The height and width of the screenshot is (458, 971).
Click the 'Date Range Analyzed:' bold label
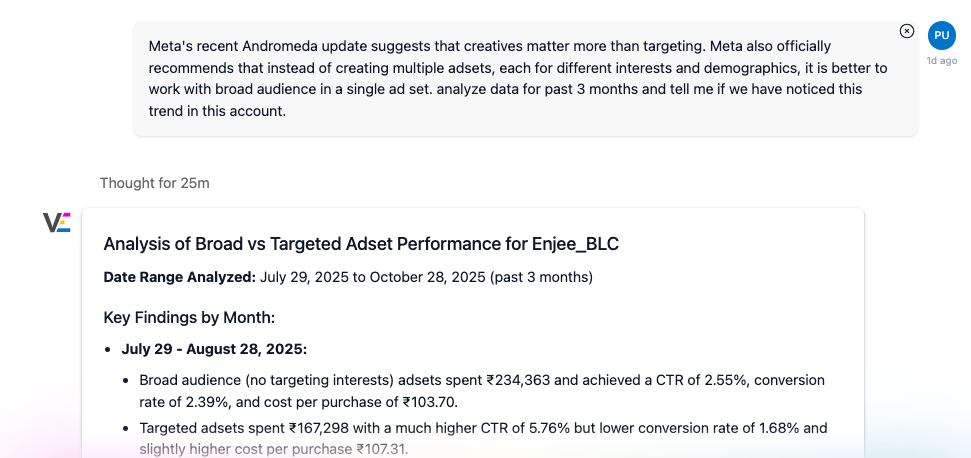(179, 276)
